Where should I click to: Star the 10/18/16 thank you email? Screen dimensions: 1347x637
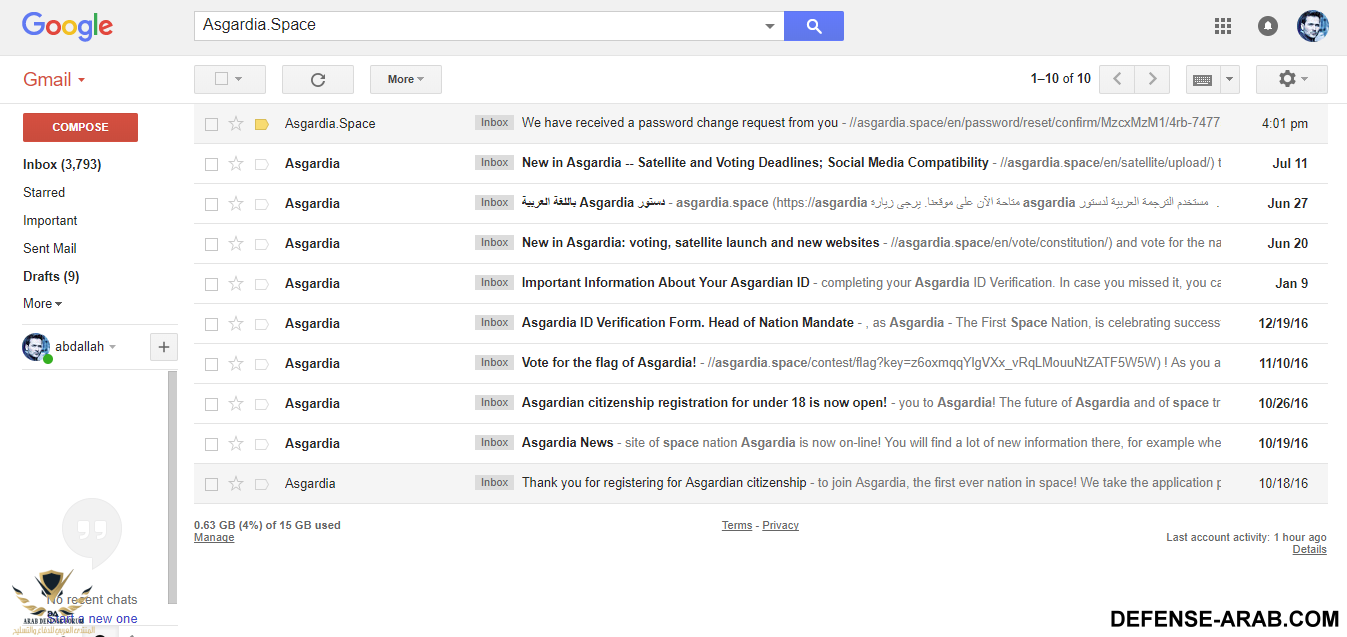coord(236,484)
